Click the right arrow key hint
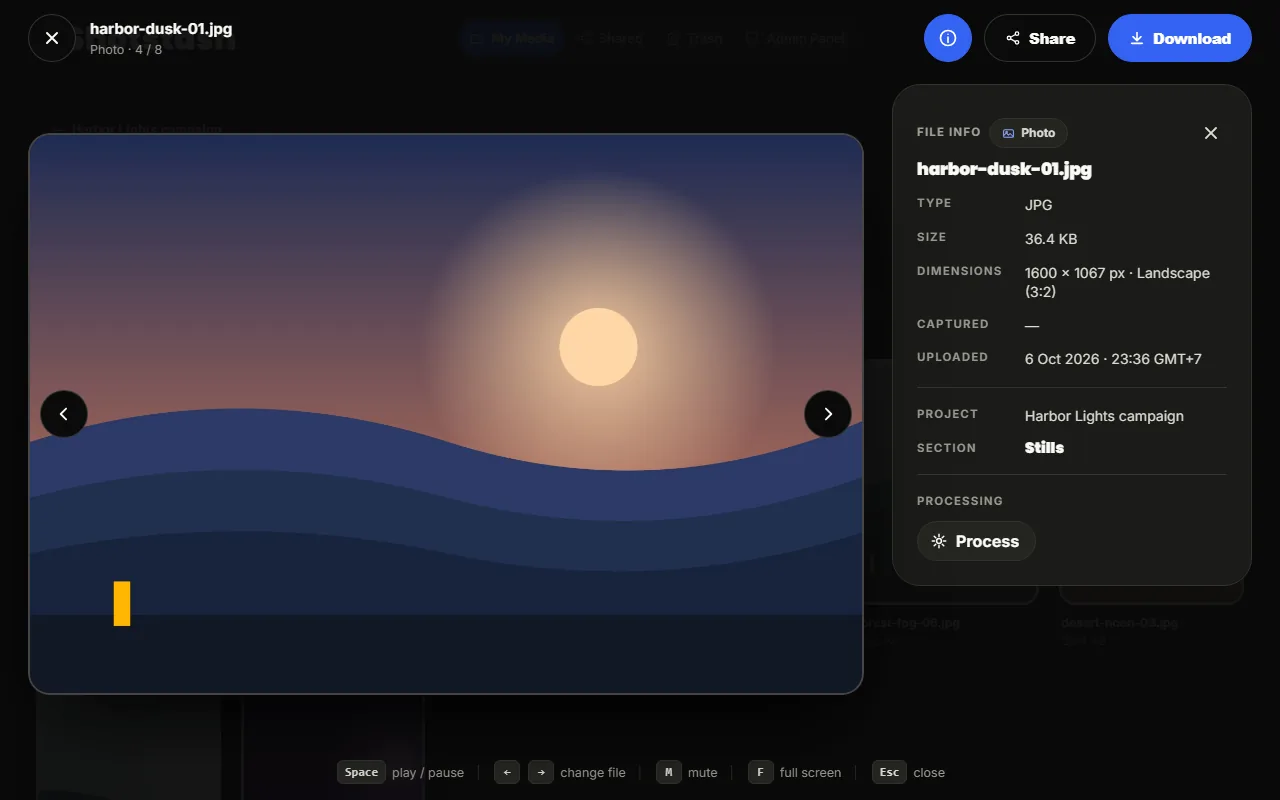The width and height of the screenshot is (1280, 800). tap(541, 772)
